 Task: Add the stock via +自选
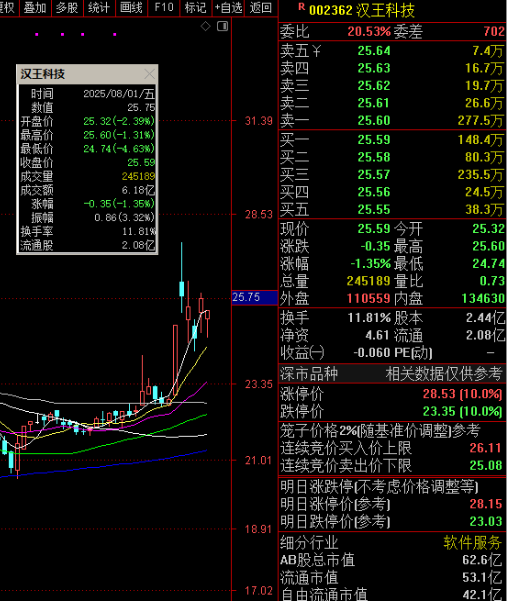pyautogui.click(x=228, y=7)
